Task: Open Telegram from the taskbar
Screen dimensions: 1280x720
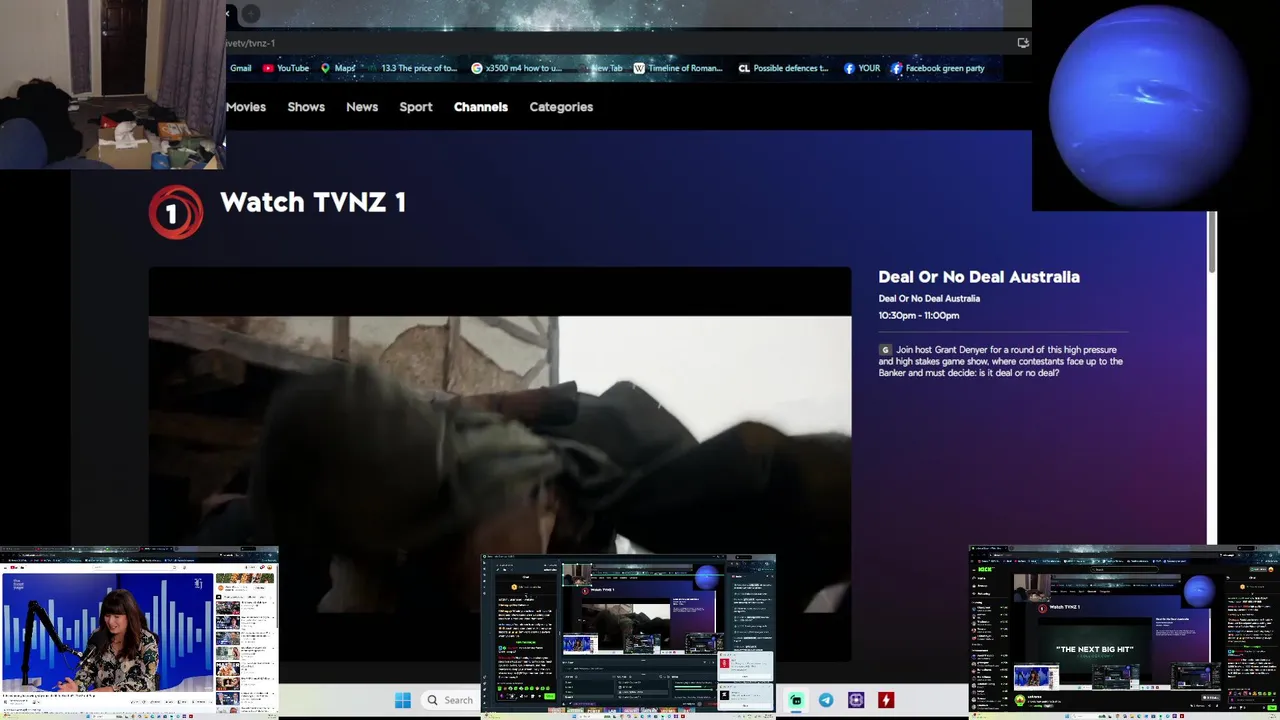Action: coord(826,700)
